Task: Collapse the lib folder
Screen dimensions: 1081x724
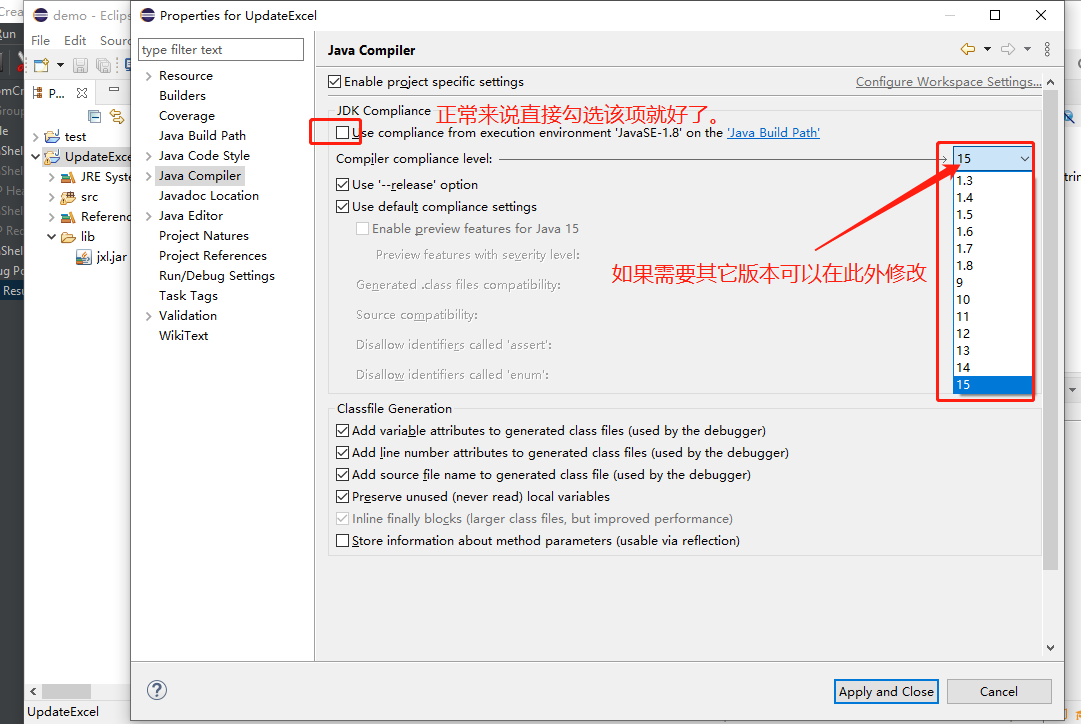Action: pyautogui.click(x=50, y=235)
